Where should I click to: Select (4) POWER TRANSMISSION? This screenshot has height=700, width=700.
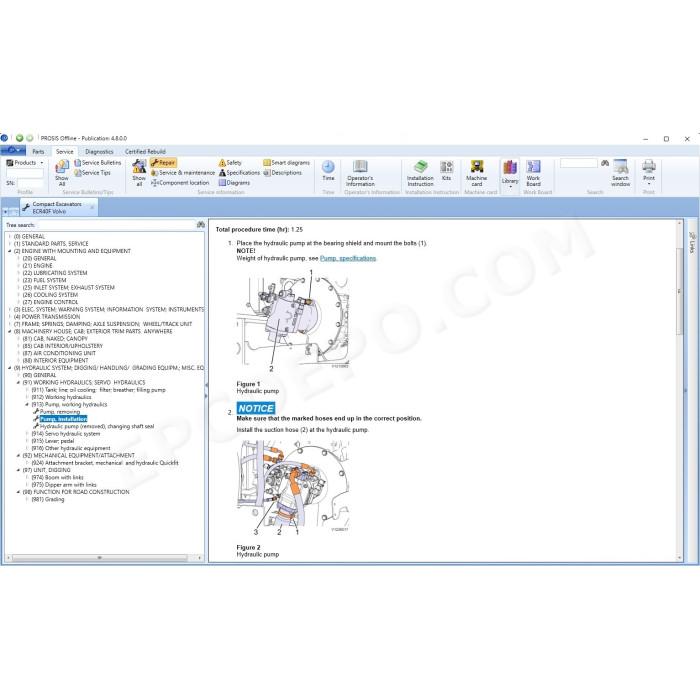click(x=47, y=317)
